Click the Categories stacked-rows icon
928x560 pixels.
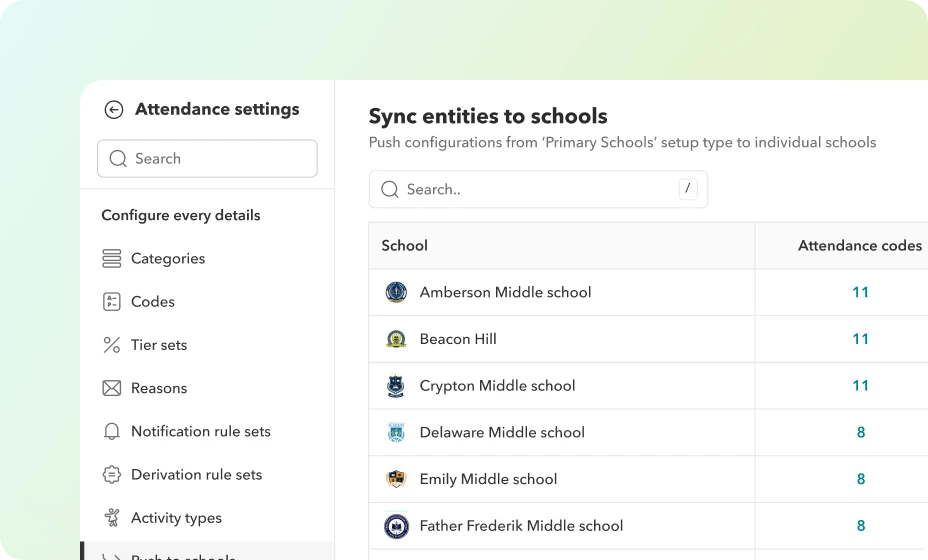tap(112, 259)
